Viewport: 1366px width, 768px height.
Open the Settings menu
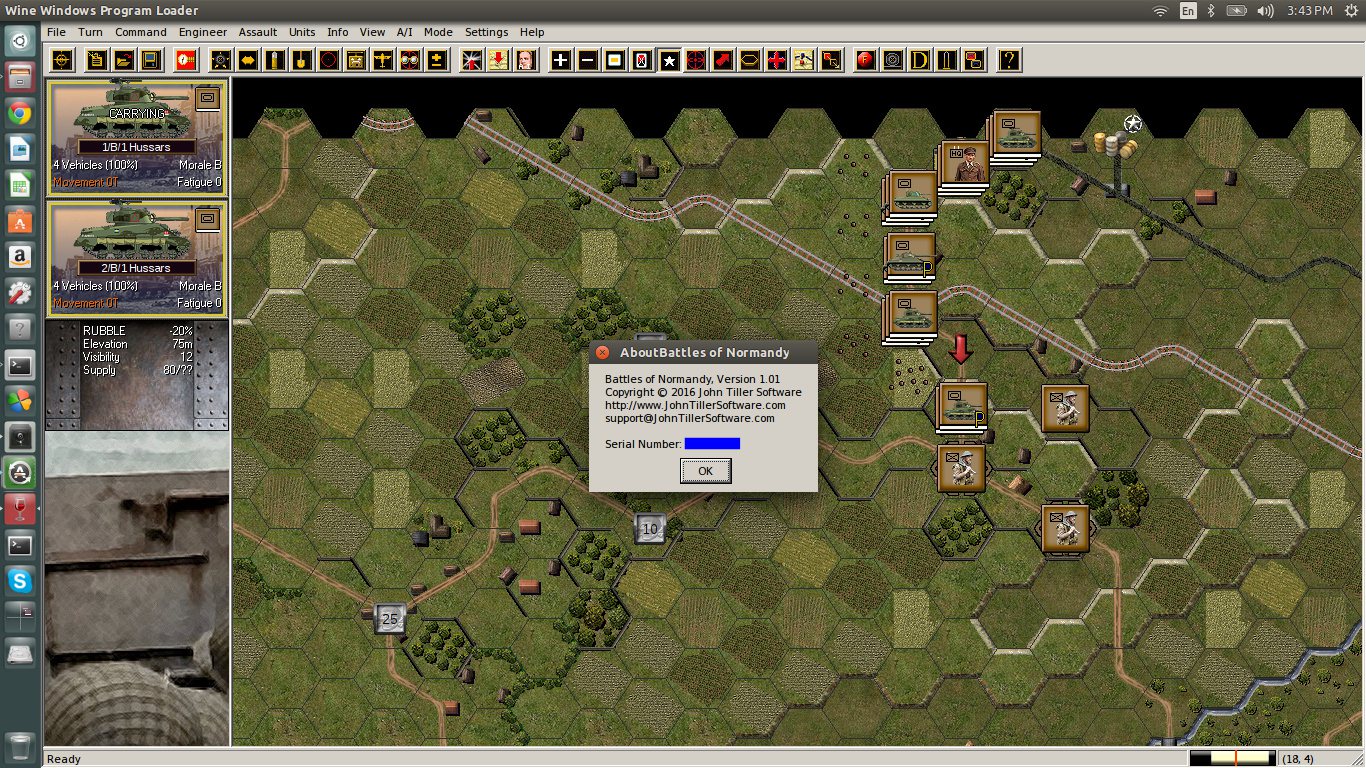point(486,32)
